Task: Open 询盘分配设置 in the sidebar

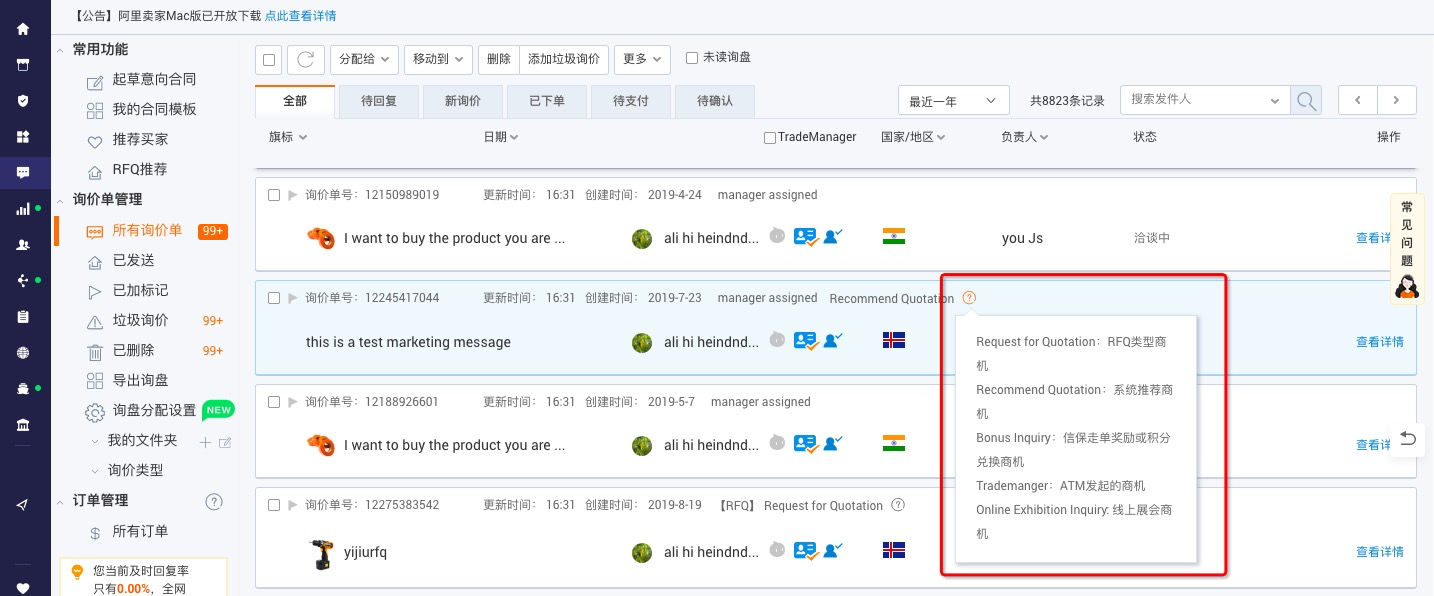Action: [154, 411]
